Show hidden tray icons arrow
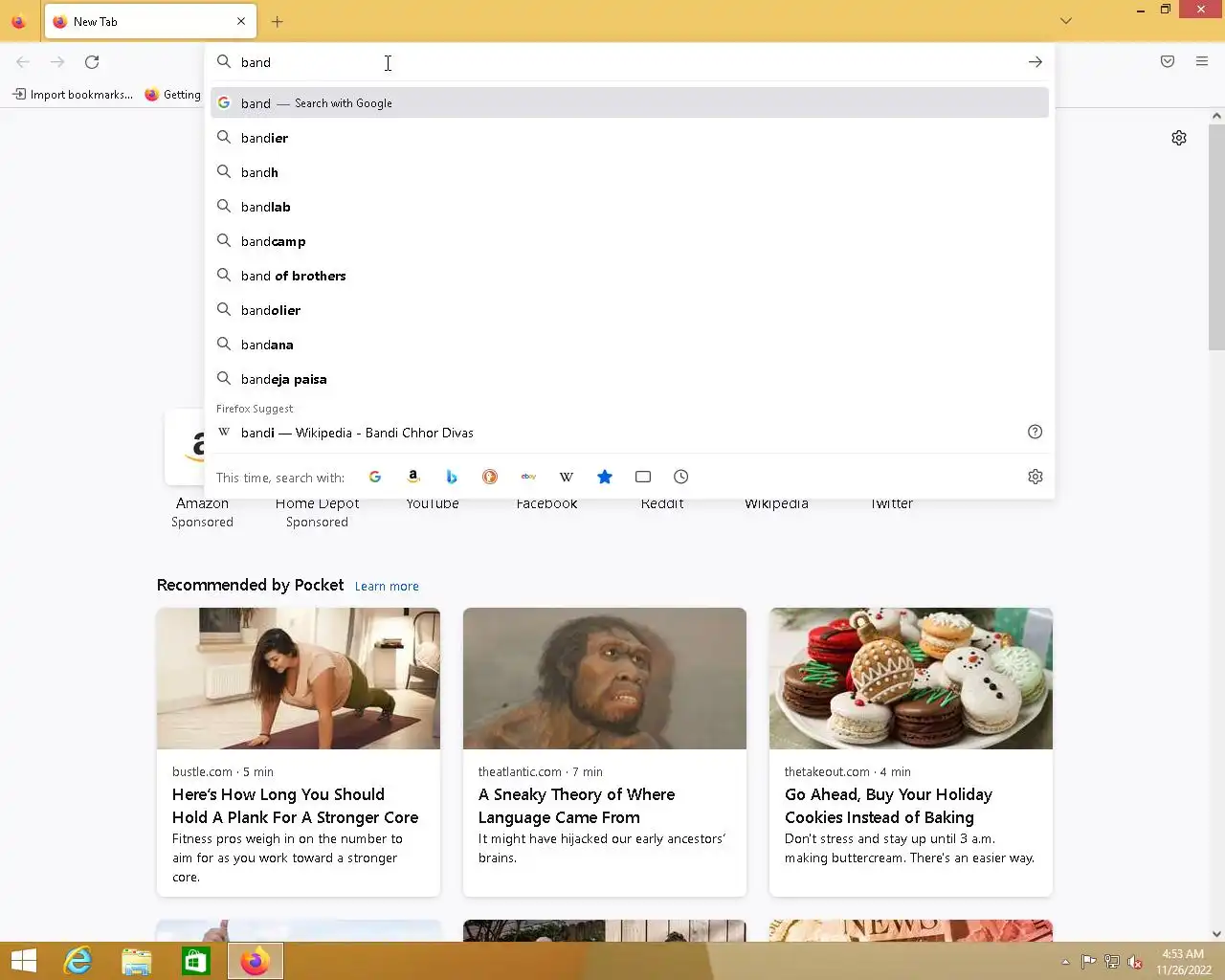This screenshot has width=1225, height=980. point(1065,962)
